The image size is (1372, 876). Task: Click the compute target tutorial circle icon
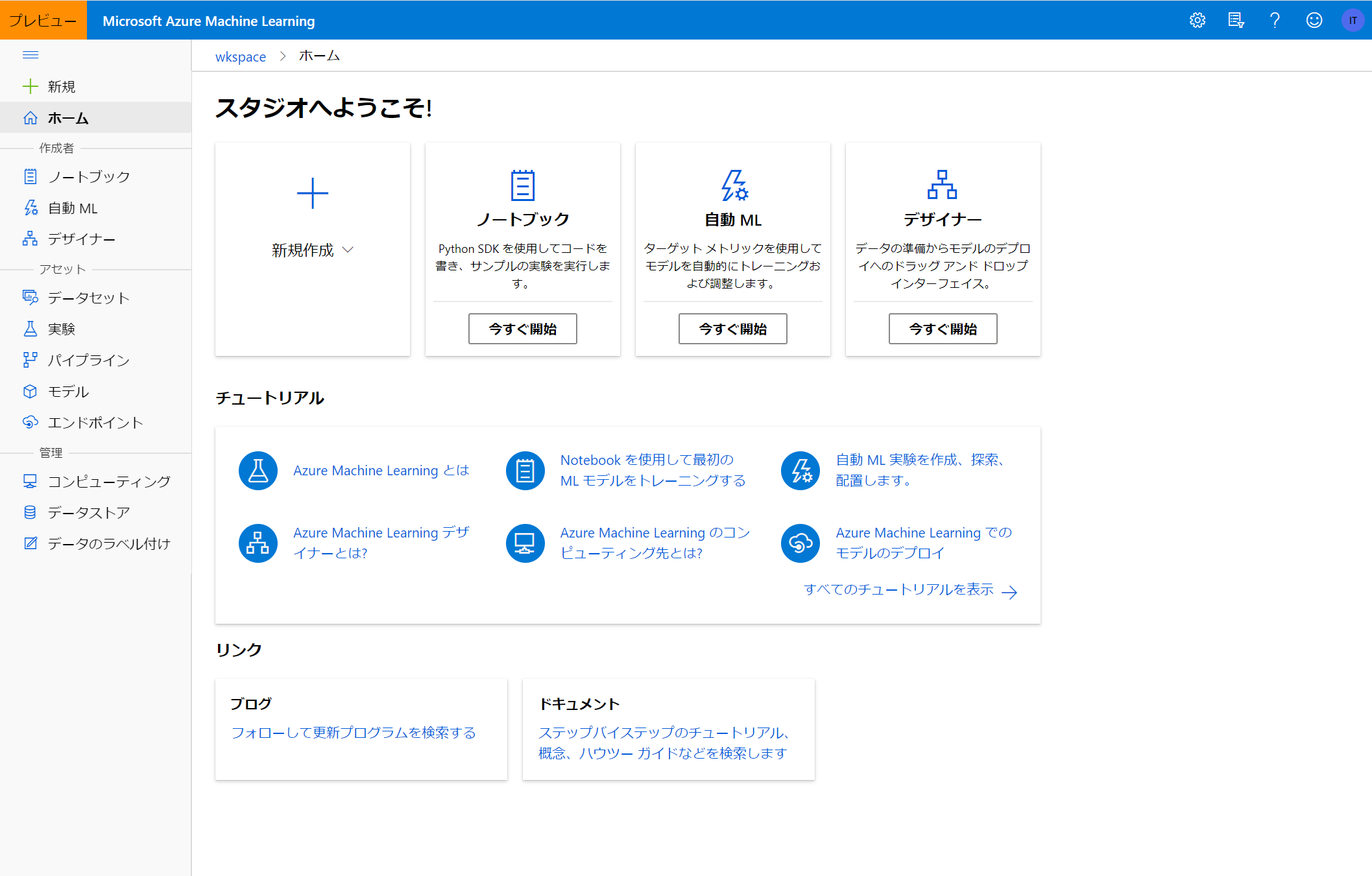coord(525,543)
